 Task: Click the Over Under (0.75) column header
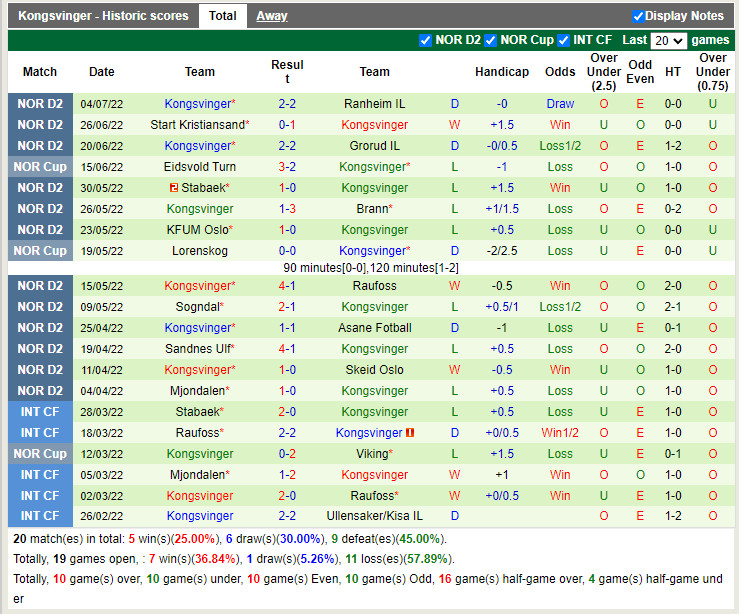click(712, 72)
